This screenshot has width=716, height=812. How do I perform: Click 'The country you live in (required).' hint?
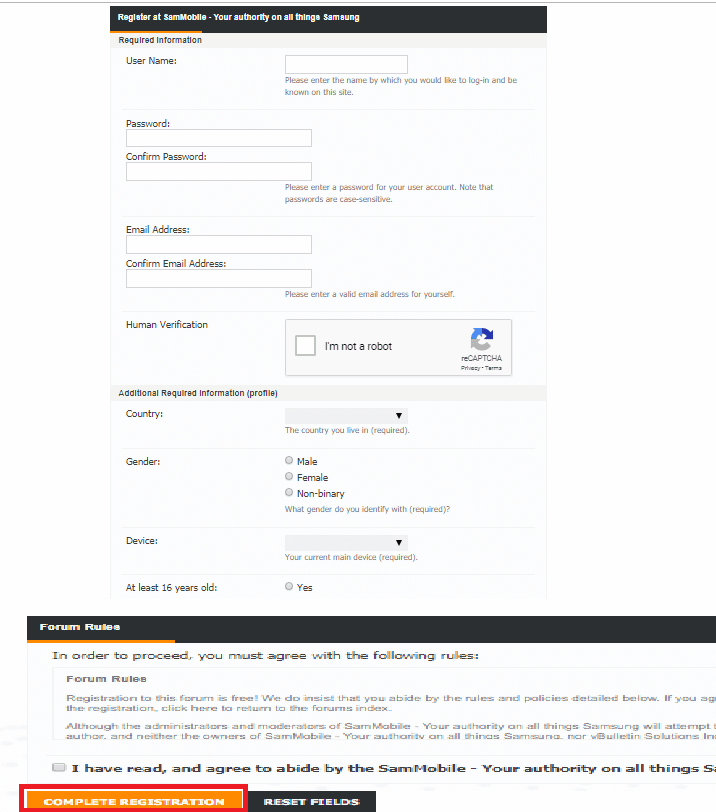pos(347,430)
